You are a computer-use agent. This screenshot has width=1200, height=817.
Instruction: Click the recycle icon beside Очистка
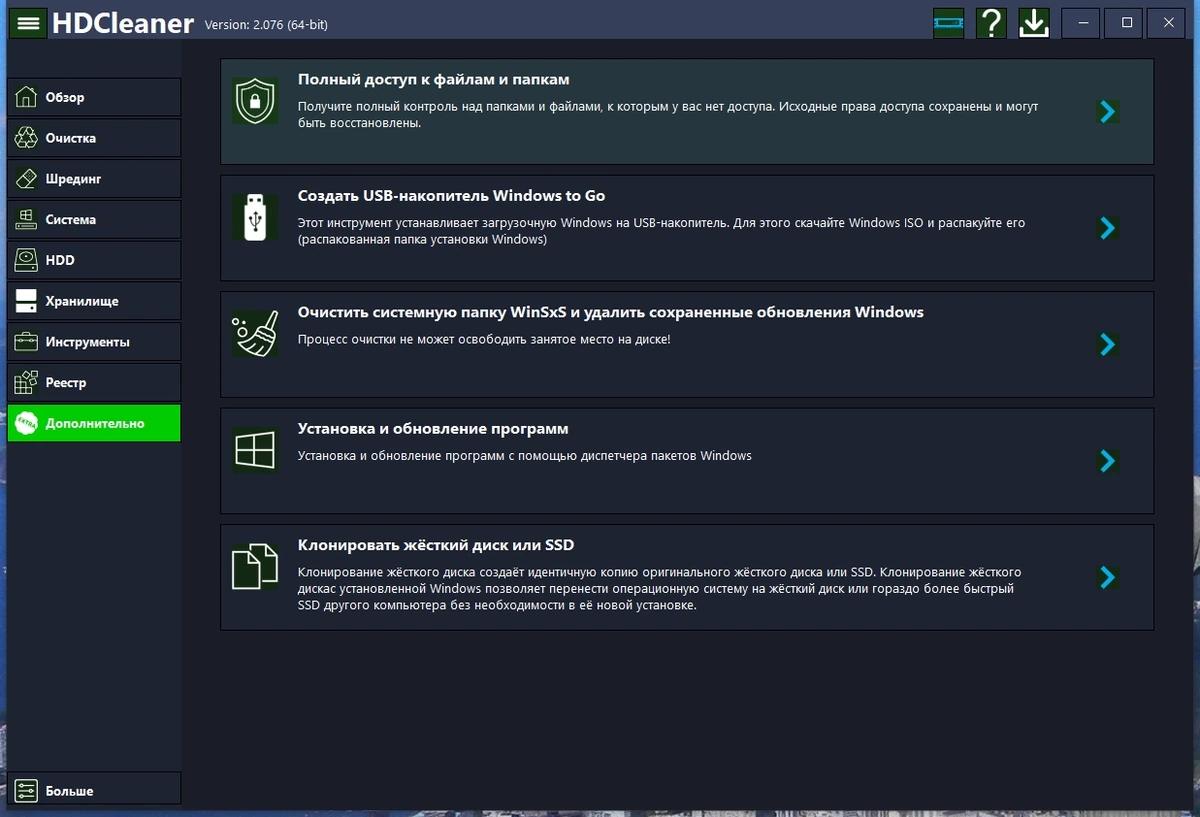coord(27,138)
